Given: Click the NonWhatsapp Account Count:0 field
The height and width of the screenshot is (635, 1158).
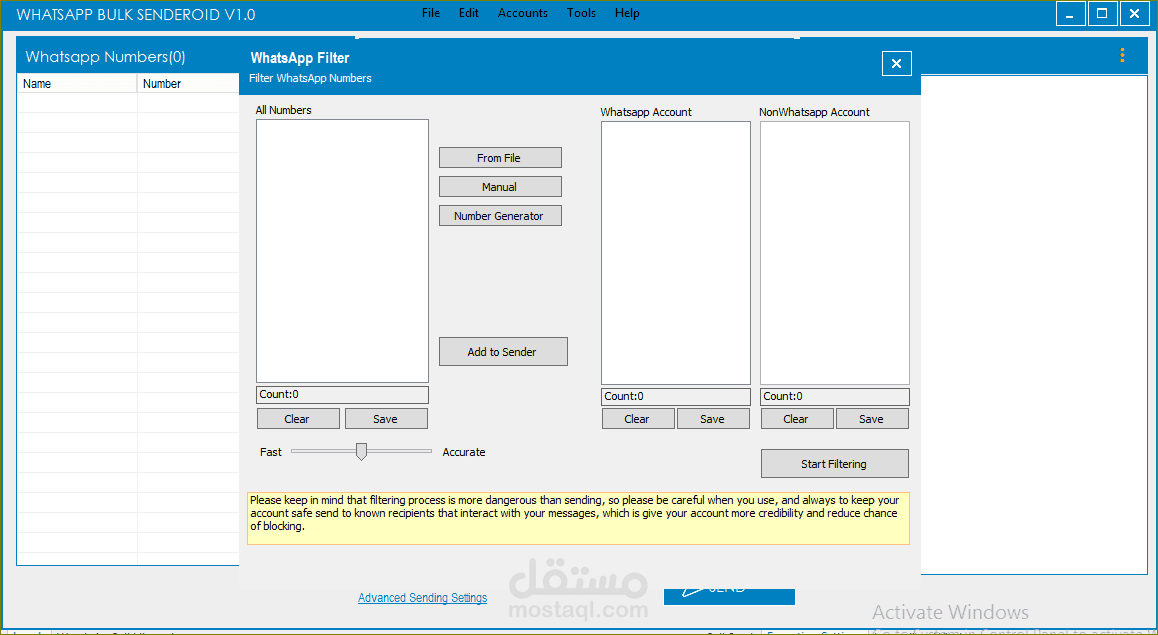Looking at the screenshot, I should coord(835,397).
